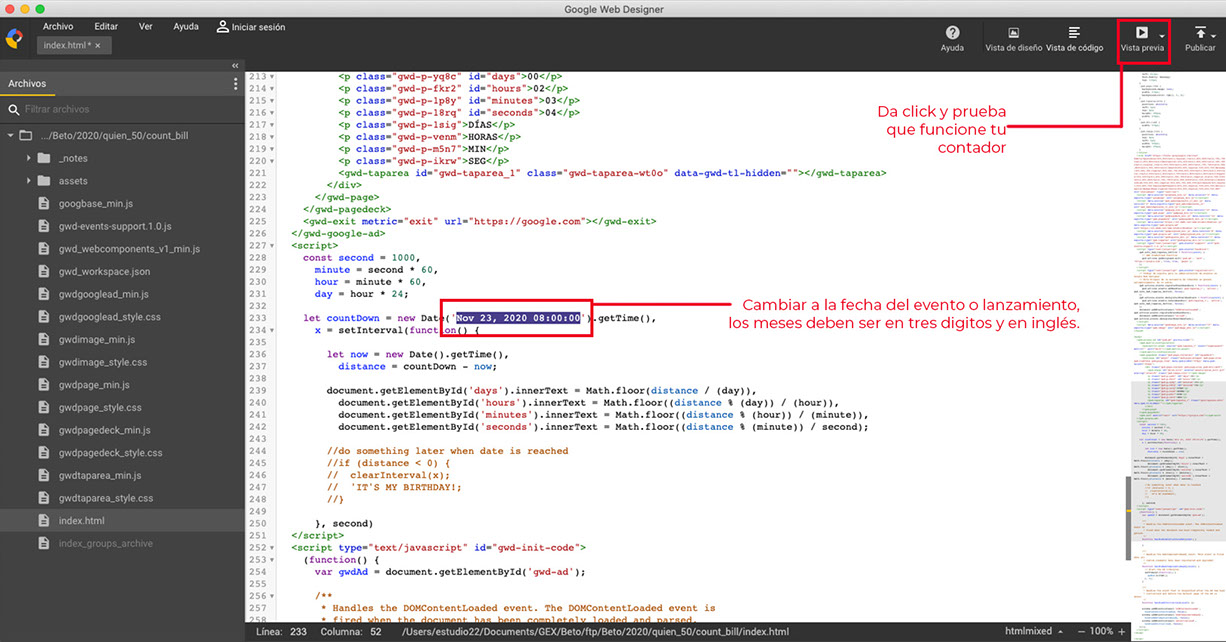Expand the _notes folder
Screen dimensions: 1226x642
click(x=28, y=158)
